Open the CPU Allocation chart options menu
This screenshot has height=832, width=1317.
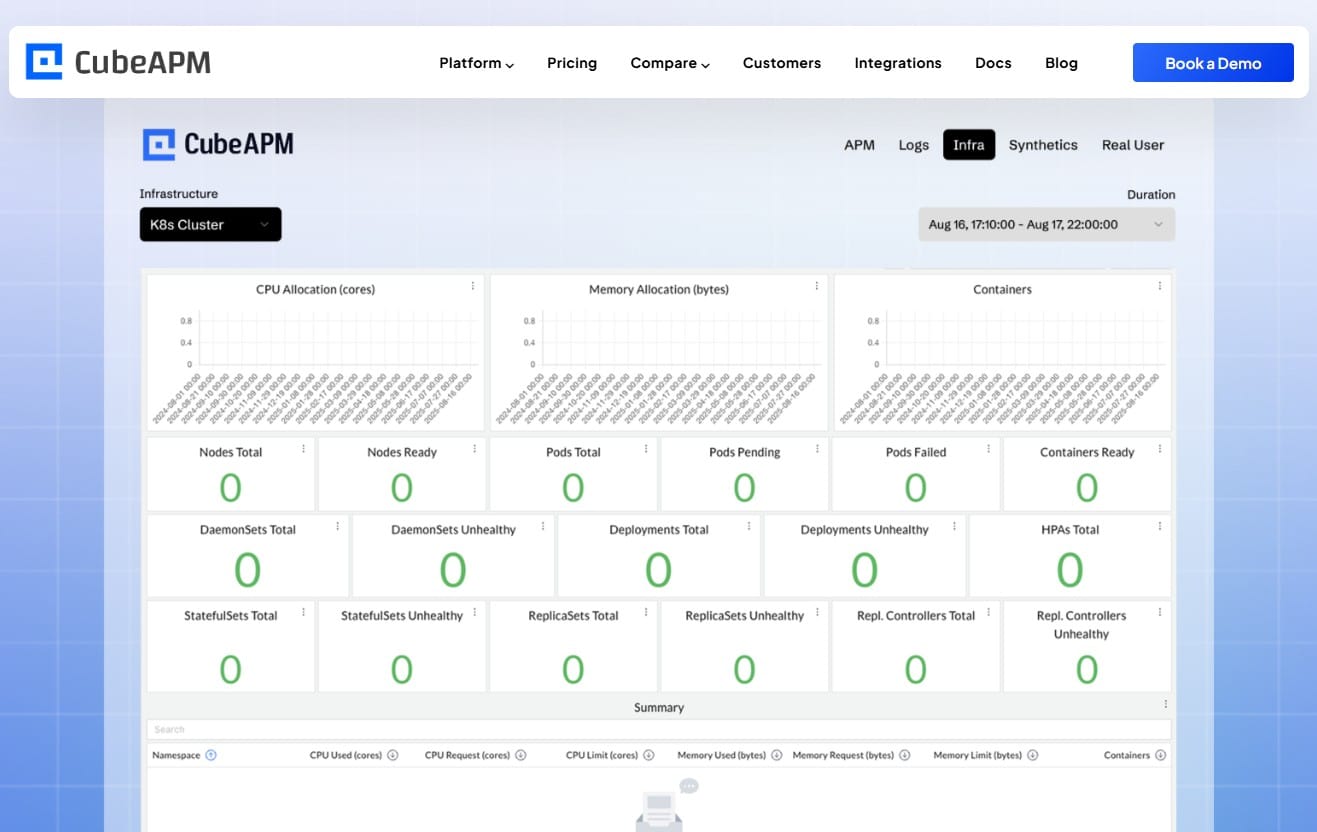[472, 285]
